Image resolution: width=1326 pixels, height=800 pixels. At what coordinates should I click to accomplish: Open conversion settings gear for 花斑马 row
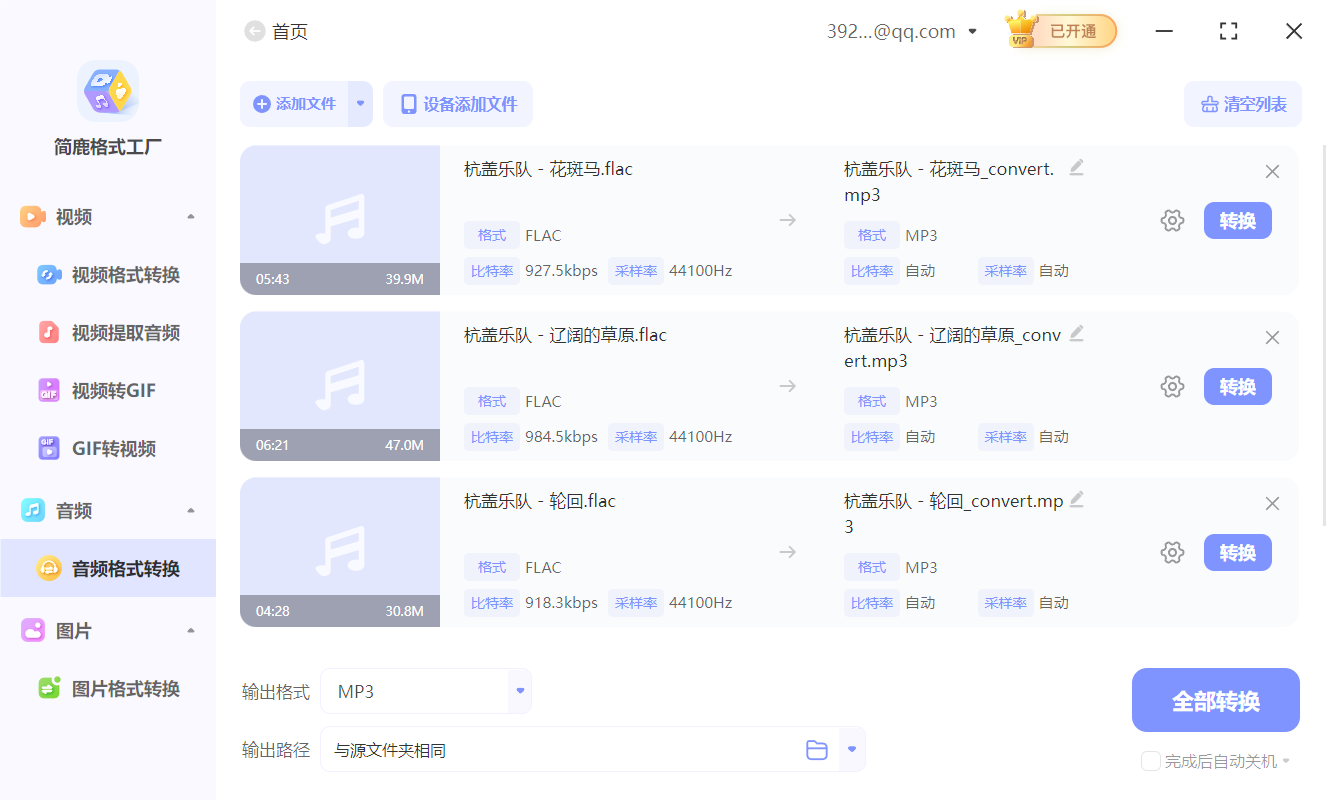pyautogui.click(x=1172, y=220)
